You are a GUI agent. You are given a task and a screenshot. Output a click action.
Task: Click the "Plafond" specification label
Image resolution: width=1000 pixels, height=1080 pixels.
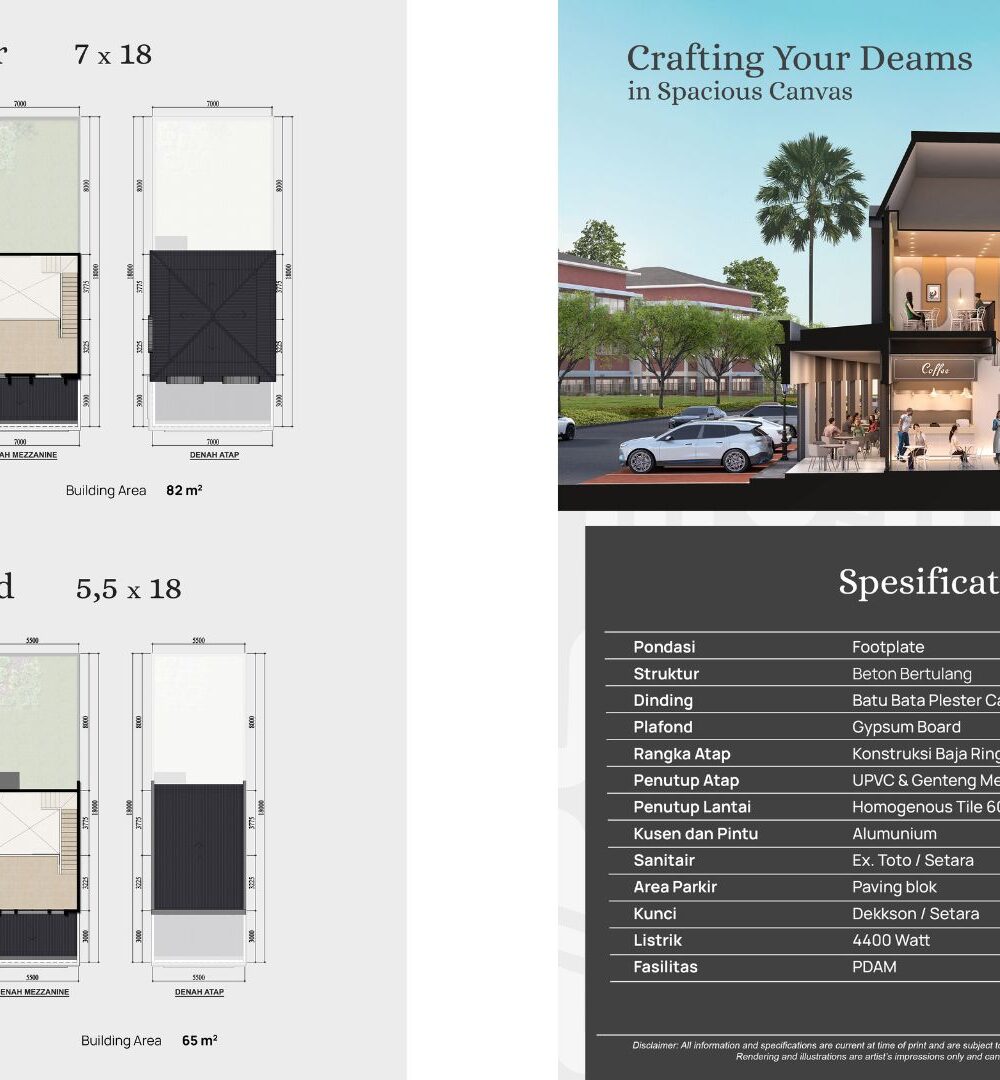(x=663, y=727)
